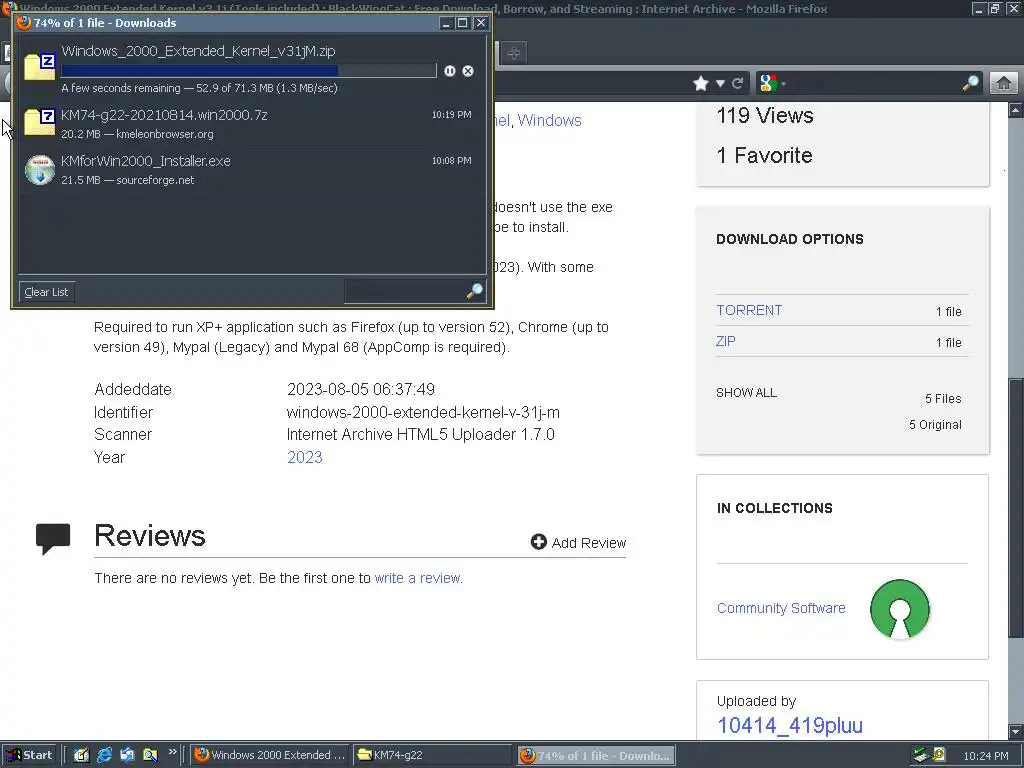
Task: Open the Windows topic link
Action: (549, 120)
